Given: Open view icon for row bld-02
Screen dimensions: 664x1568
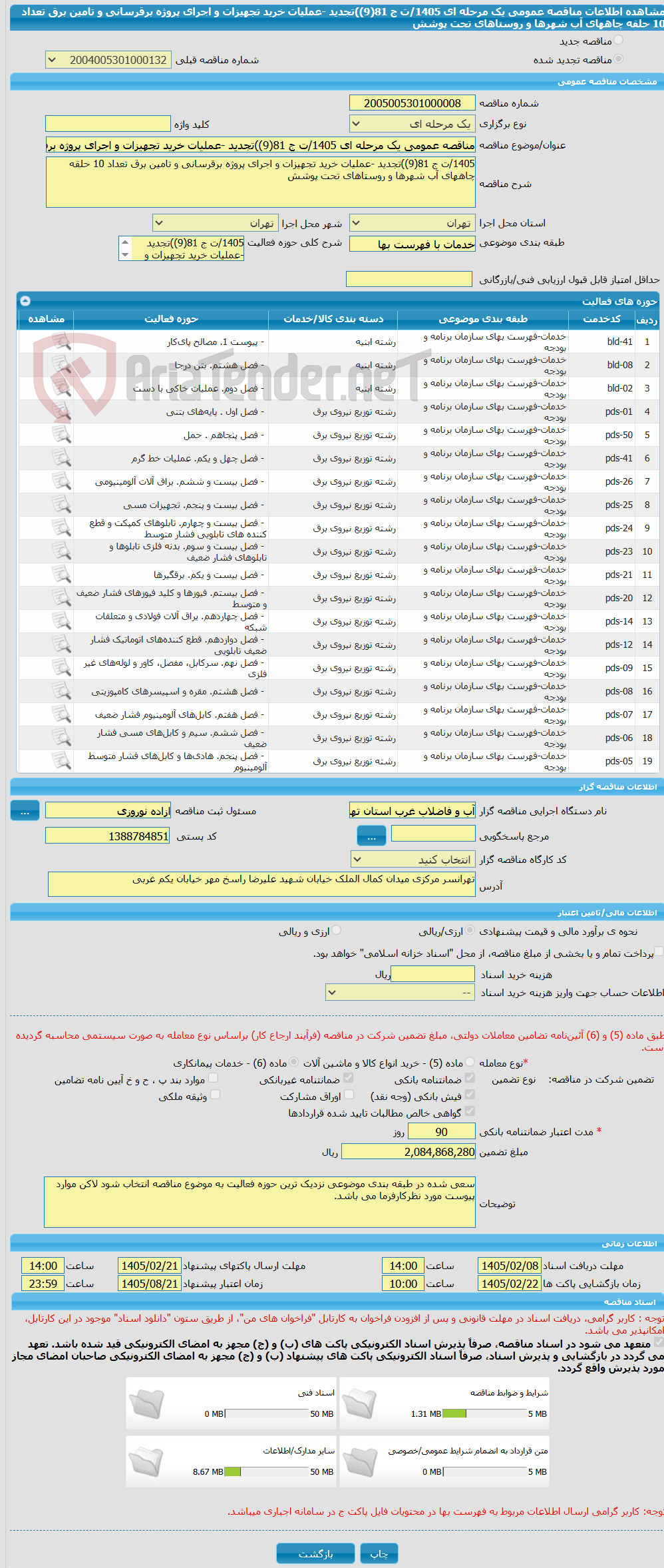Looking at the screenshot, I should (x=62, y=388).
